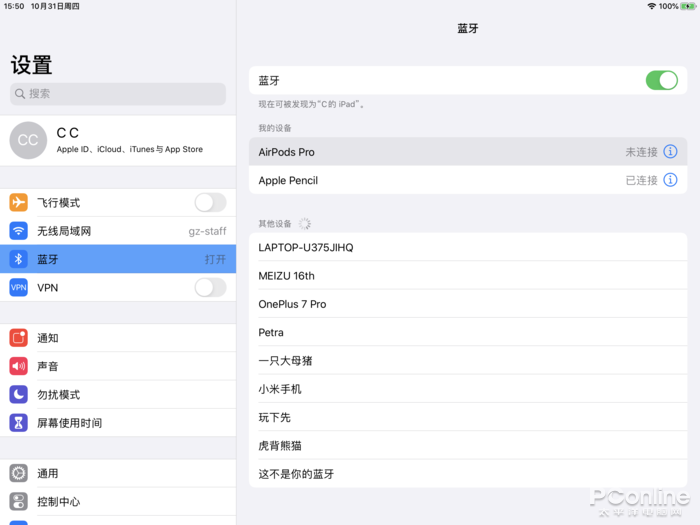Focus the 搜索 search field
This screenshot has height=525, width=700.
[118, 94]
